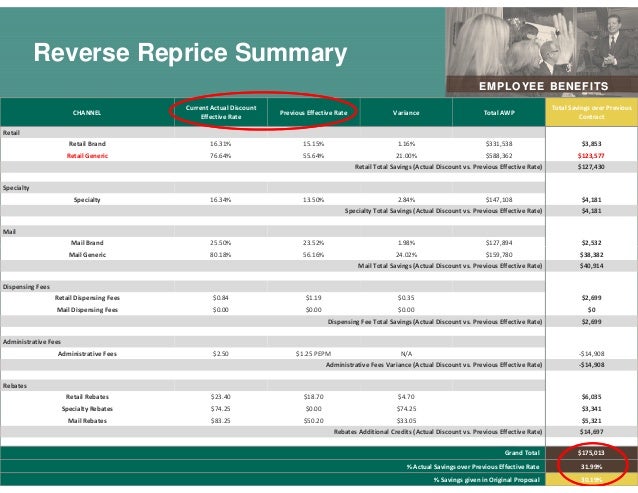Select the 'Previous Effective Rate' column header
This screenshot has height=493, width=638.
pos(313,113)
